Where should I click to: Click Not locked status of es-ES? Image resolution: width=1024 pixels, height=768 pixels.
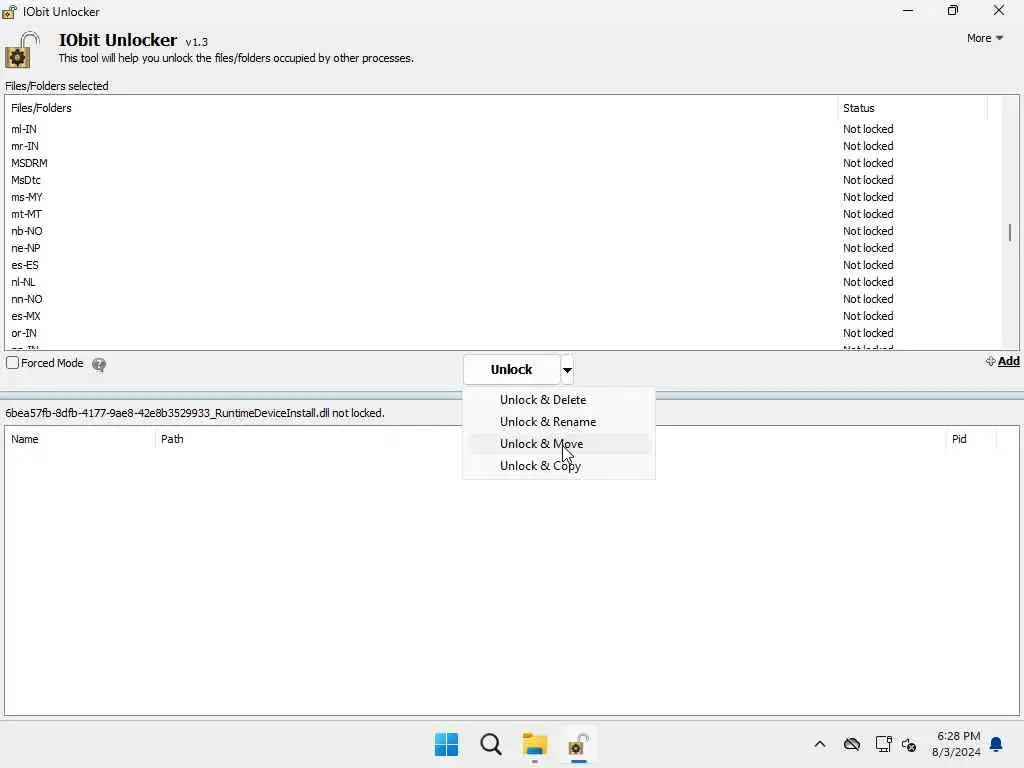point(868,265)
